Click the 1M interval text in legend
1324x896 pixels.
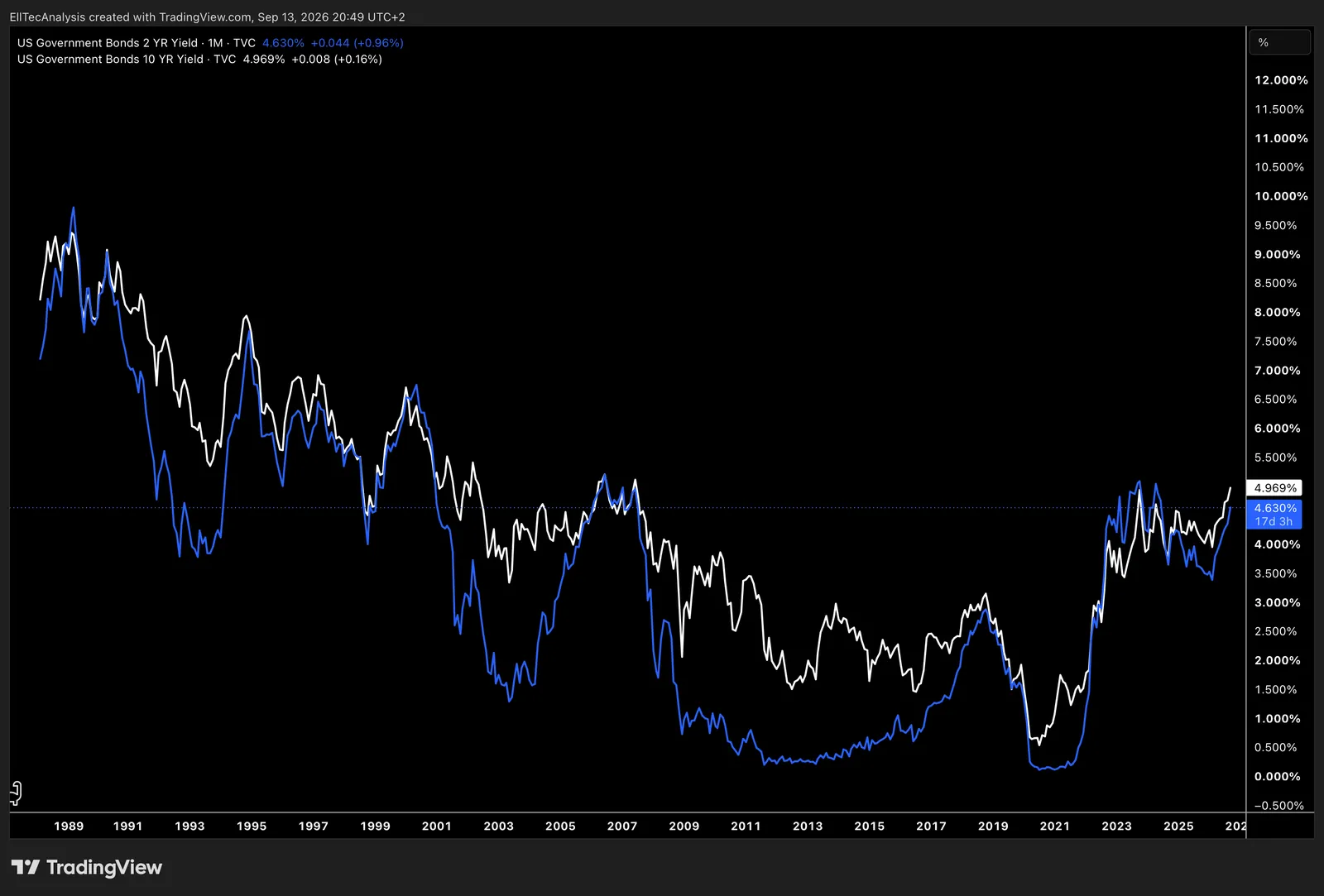point(215,43)
